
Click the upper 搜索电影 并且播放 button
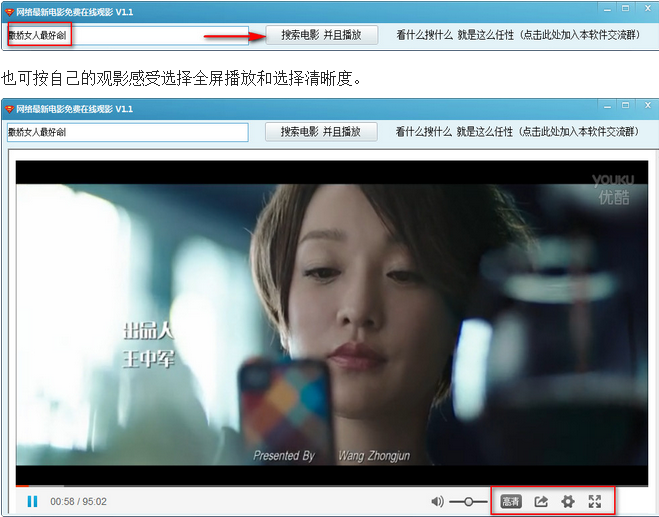[322, 35]
